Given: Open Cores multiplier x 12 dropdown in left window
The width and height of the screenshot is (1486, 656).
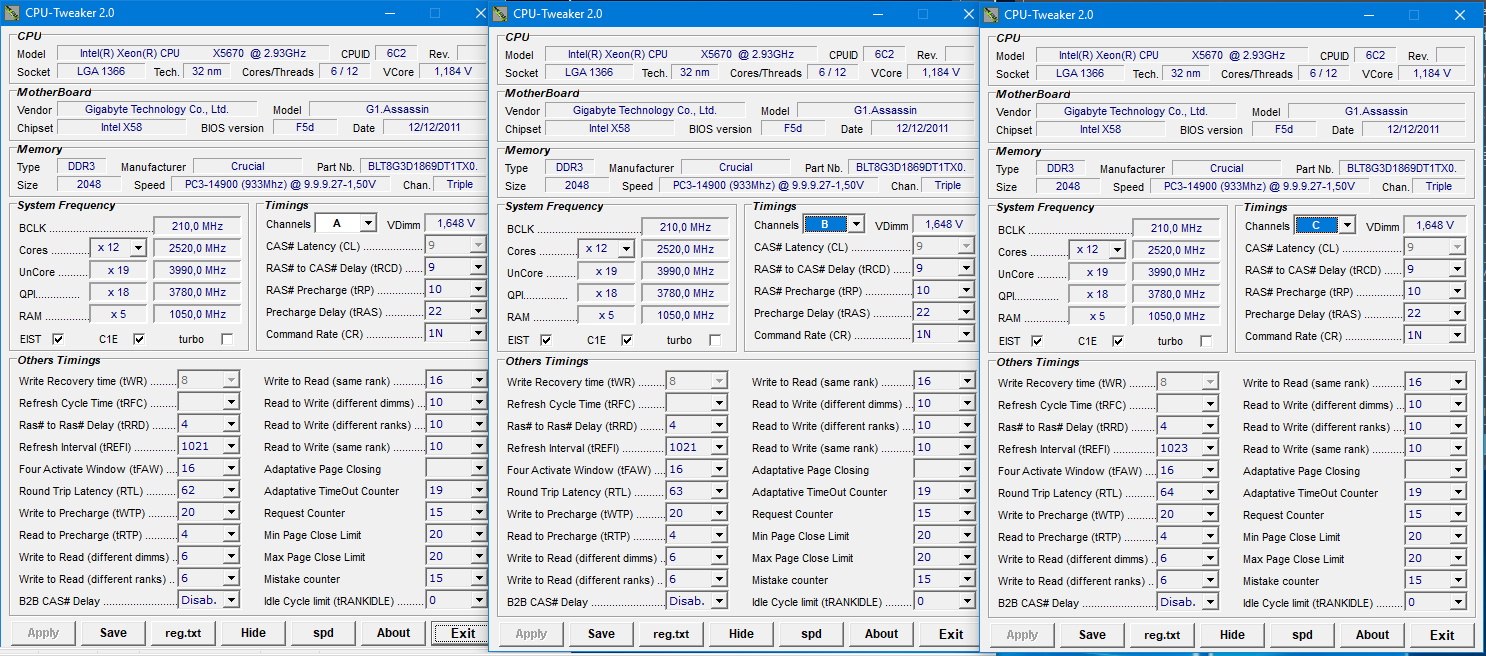Looking at the screenshot, I should click(x=138, y=248).
